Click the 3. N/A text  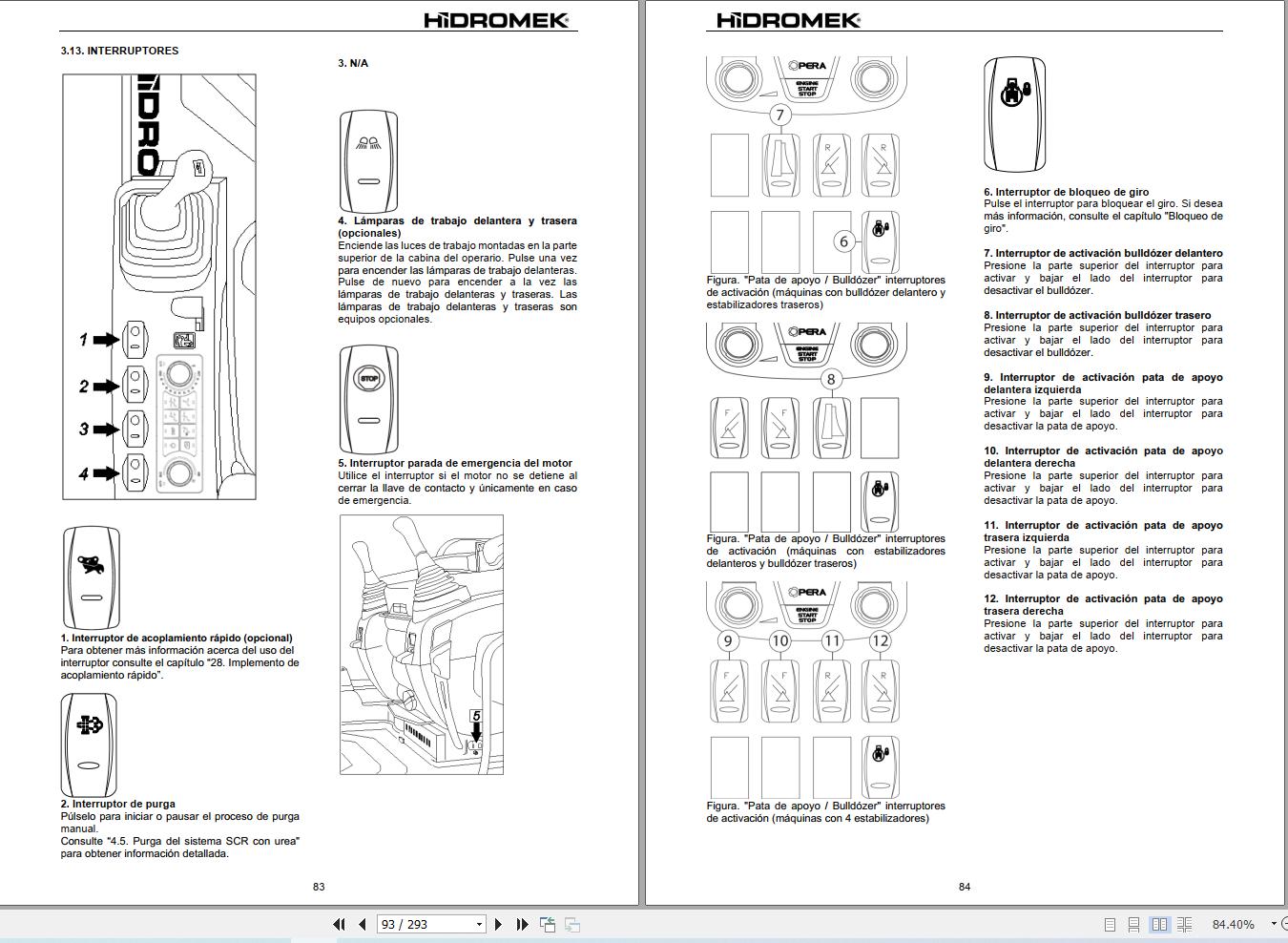coord(353,63)
